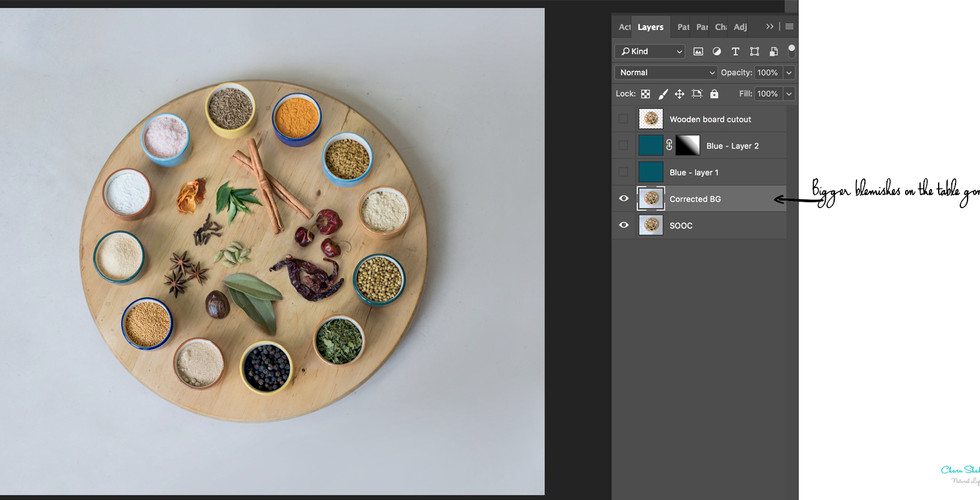Filter layers by type layer icon
Viewport: 980px width, 500px height.
(736, 51)
